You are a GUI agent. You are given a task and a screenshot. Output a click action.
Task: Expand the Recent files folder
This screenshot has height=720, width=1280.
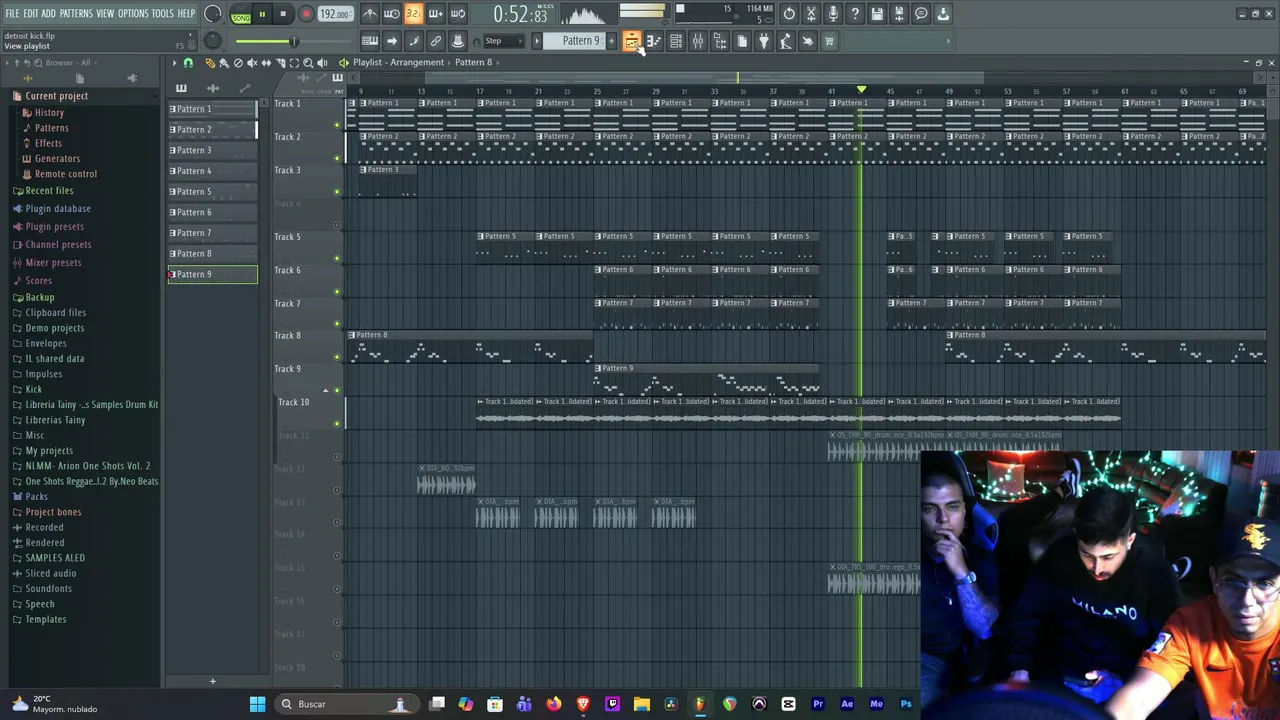click(x=49, y=190)
